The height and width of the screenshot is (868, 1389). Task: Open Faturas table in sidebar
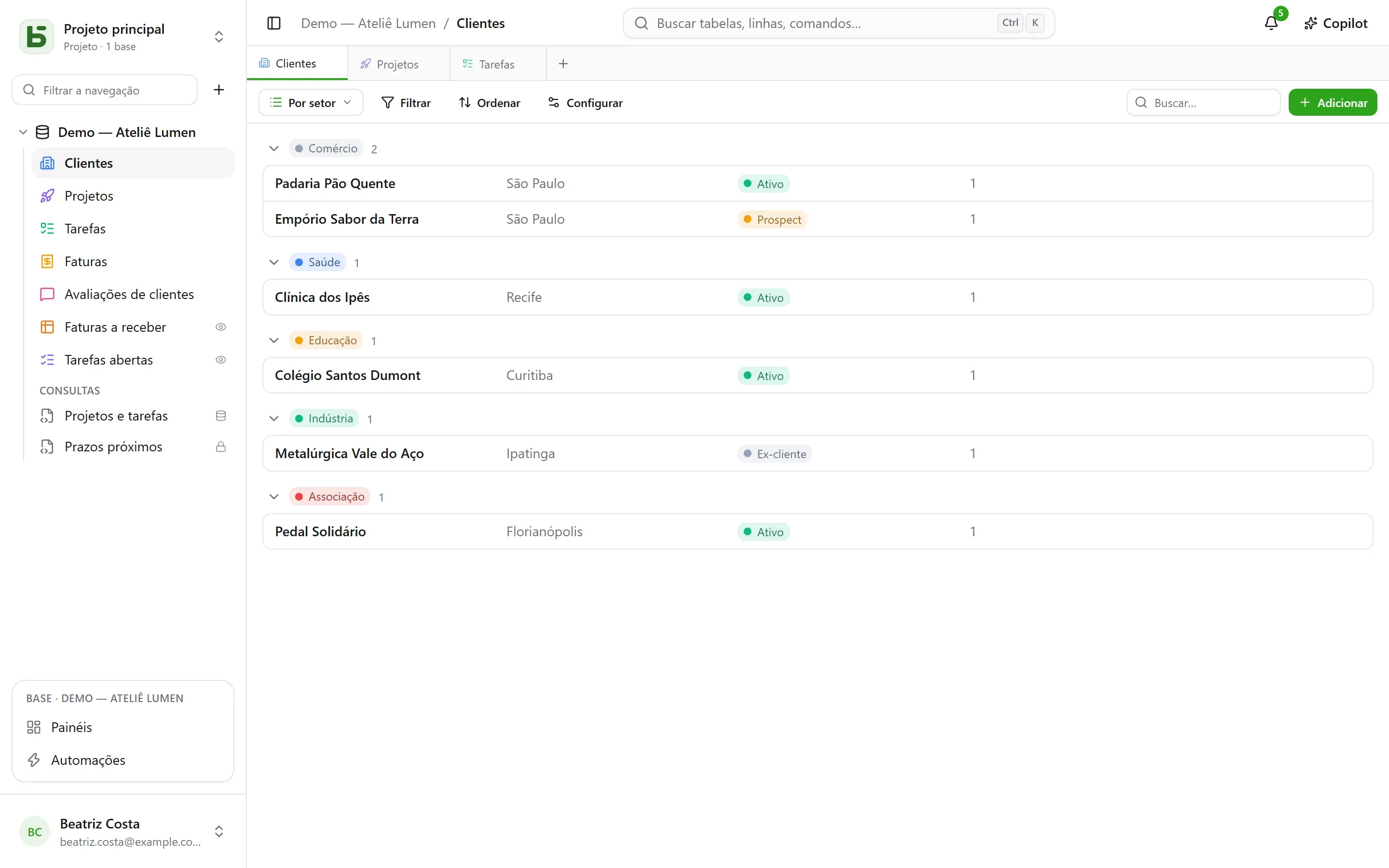click(x=133, y=261)
